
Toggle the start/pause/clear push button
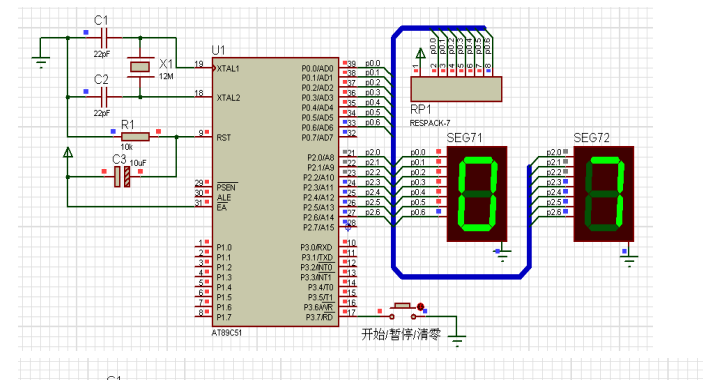click(x=402, y=311)
